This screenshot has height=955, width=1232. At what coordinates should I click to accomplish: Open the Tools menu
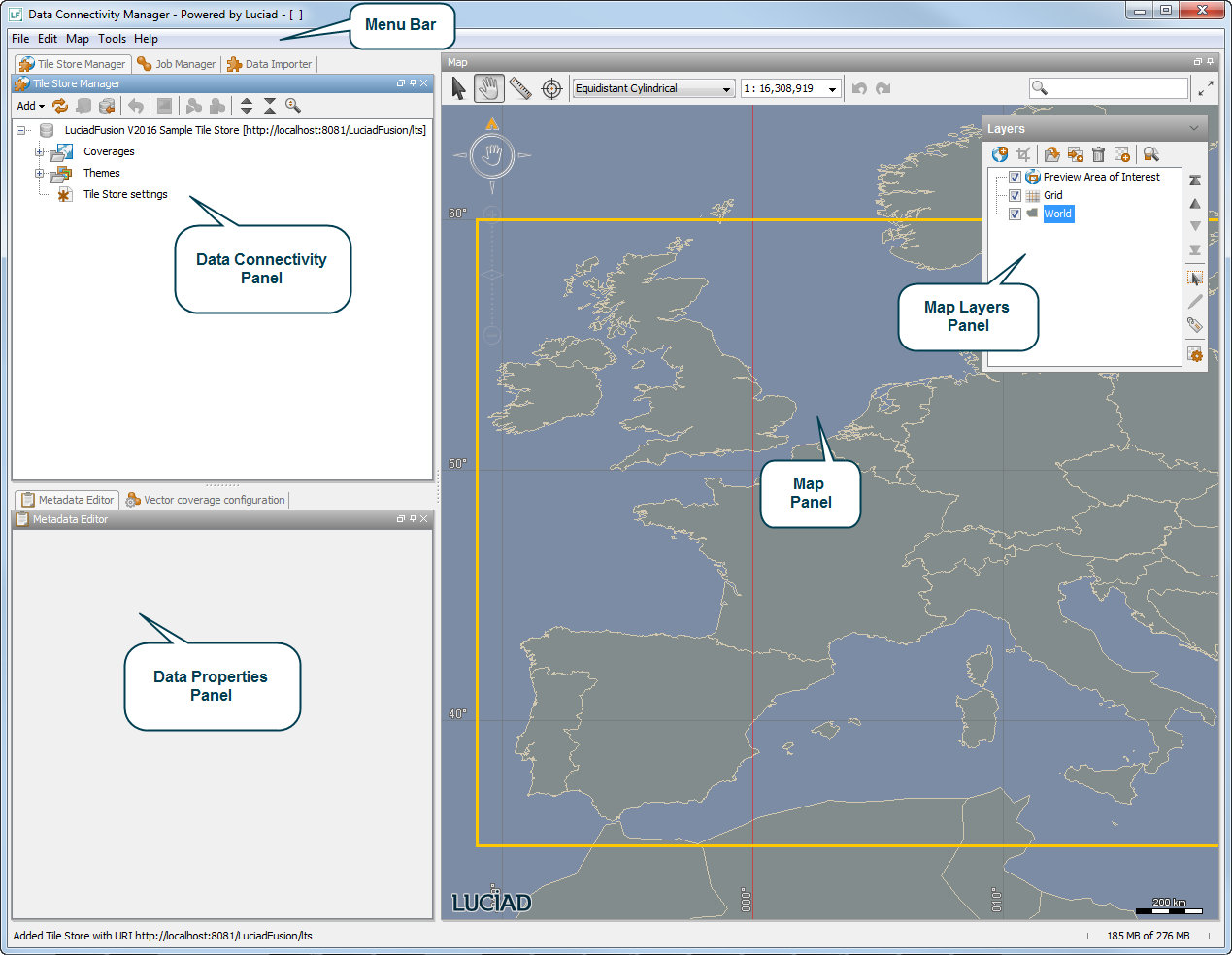tap(112, 39)
